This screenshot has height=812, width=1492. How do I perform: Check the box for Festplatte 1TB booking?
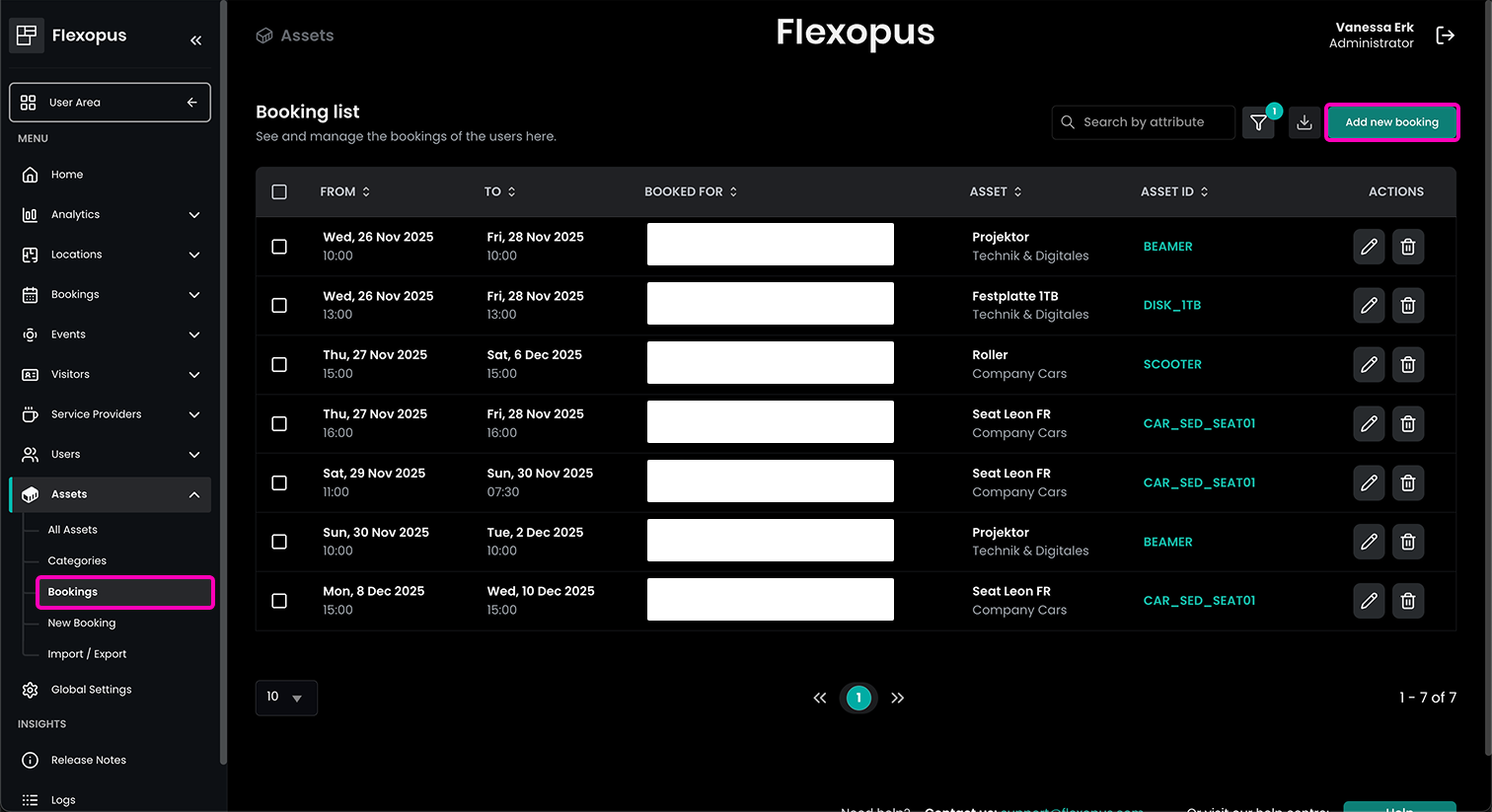click(279, 306)
